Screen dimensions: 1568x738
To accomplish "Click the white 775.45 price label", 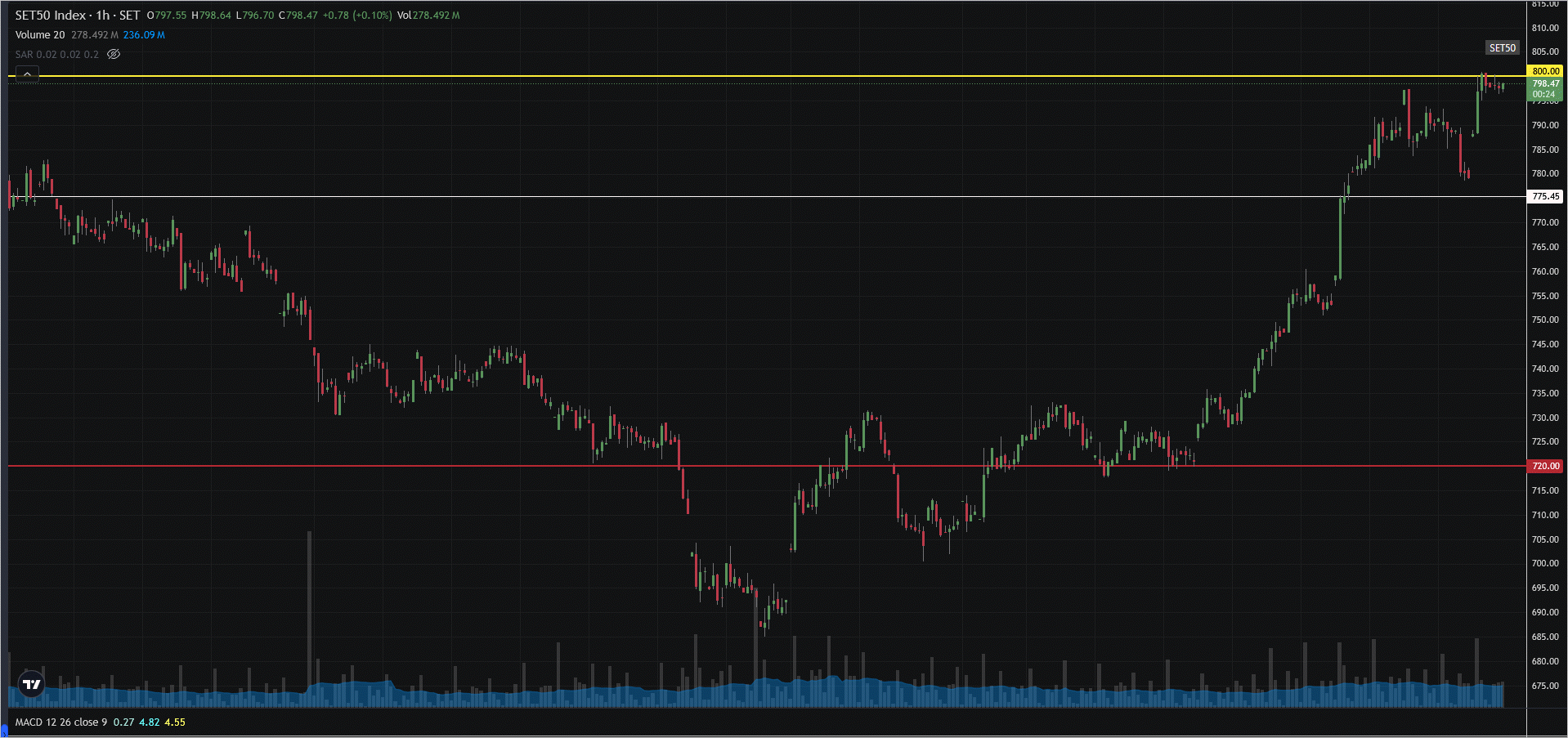I will point(1545,196).
